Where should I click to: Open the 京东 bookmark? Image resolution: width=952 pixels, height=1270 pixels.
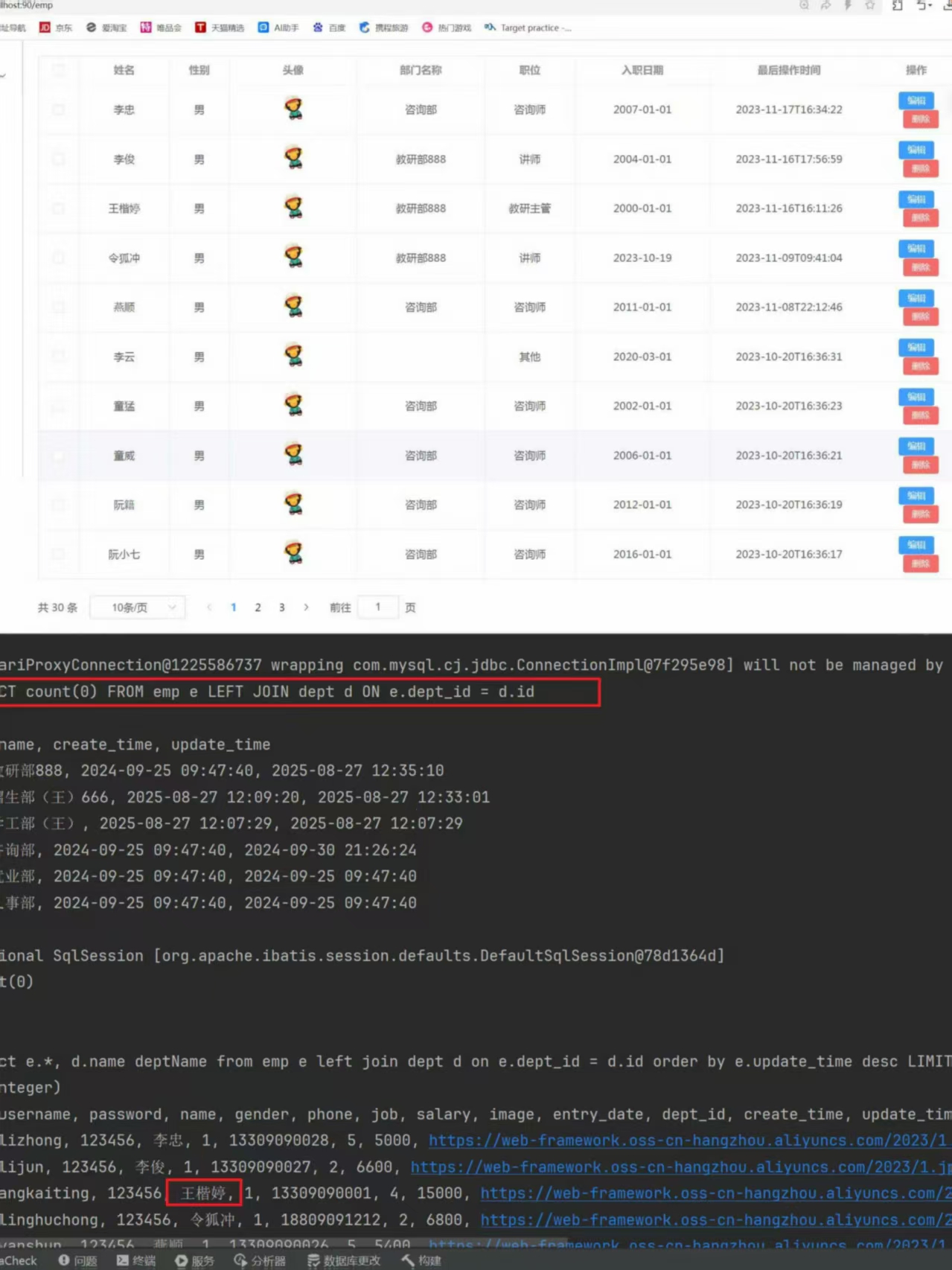tap(56, 28)
